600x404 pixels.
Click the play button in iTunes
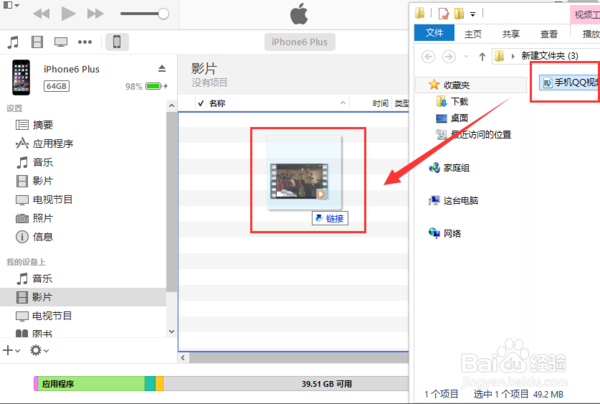click(x=68, y=13)
